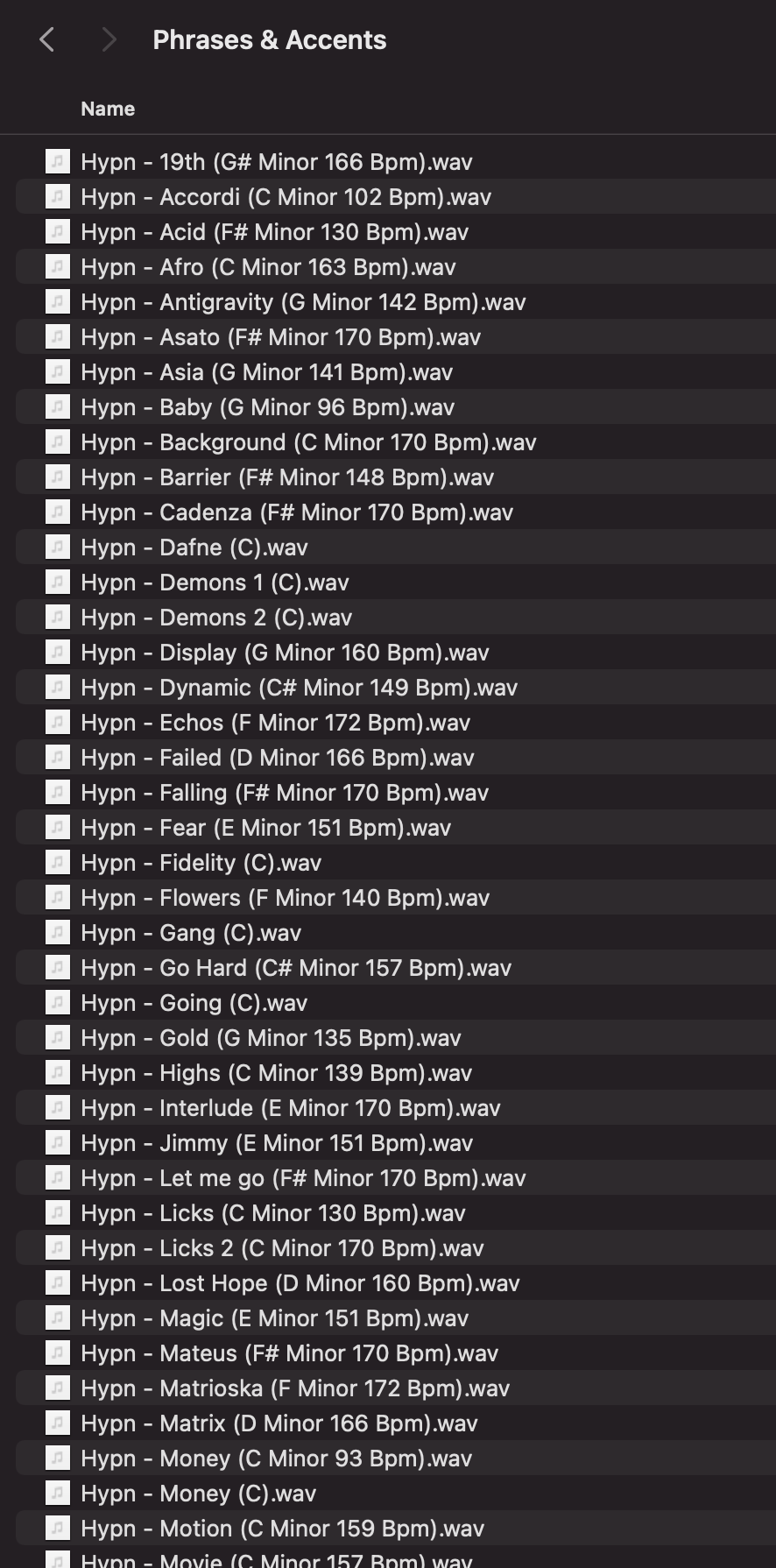Screen dimensions: 776x1568
Task: Select Hypn - Let me go file
Action: pyautogui.click(x=303, y=1178)
